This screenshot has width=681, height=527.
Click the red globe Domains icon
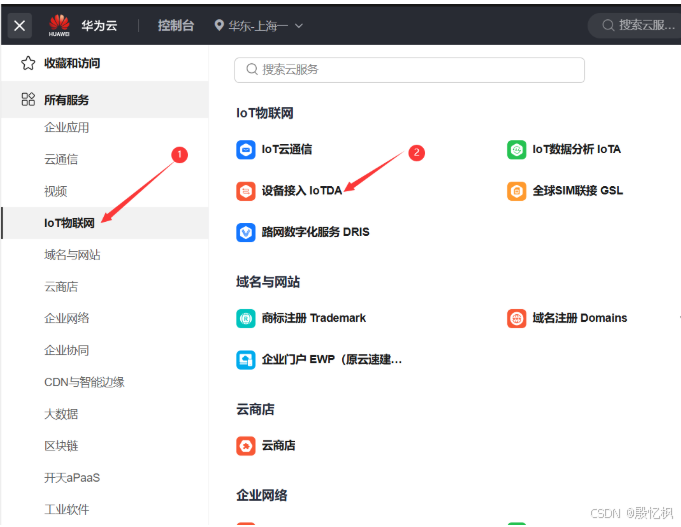point(516,318)
